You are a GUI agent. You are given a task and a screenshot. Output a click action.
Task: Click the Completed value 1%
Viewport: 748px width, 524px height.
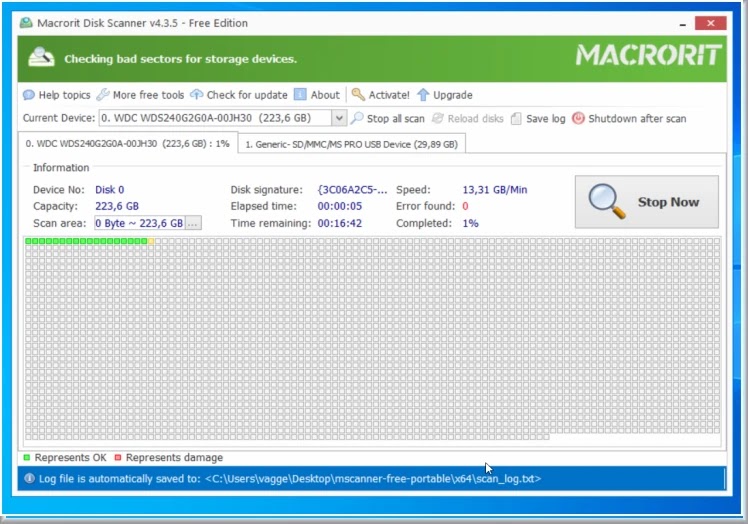[470, 223]
